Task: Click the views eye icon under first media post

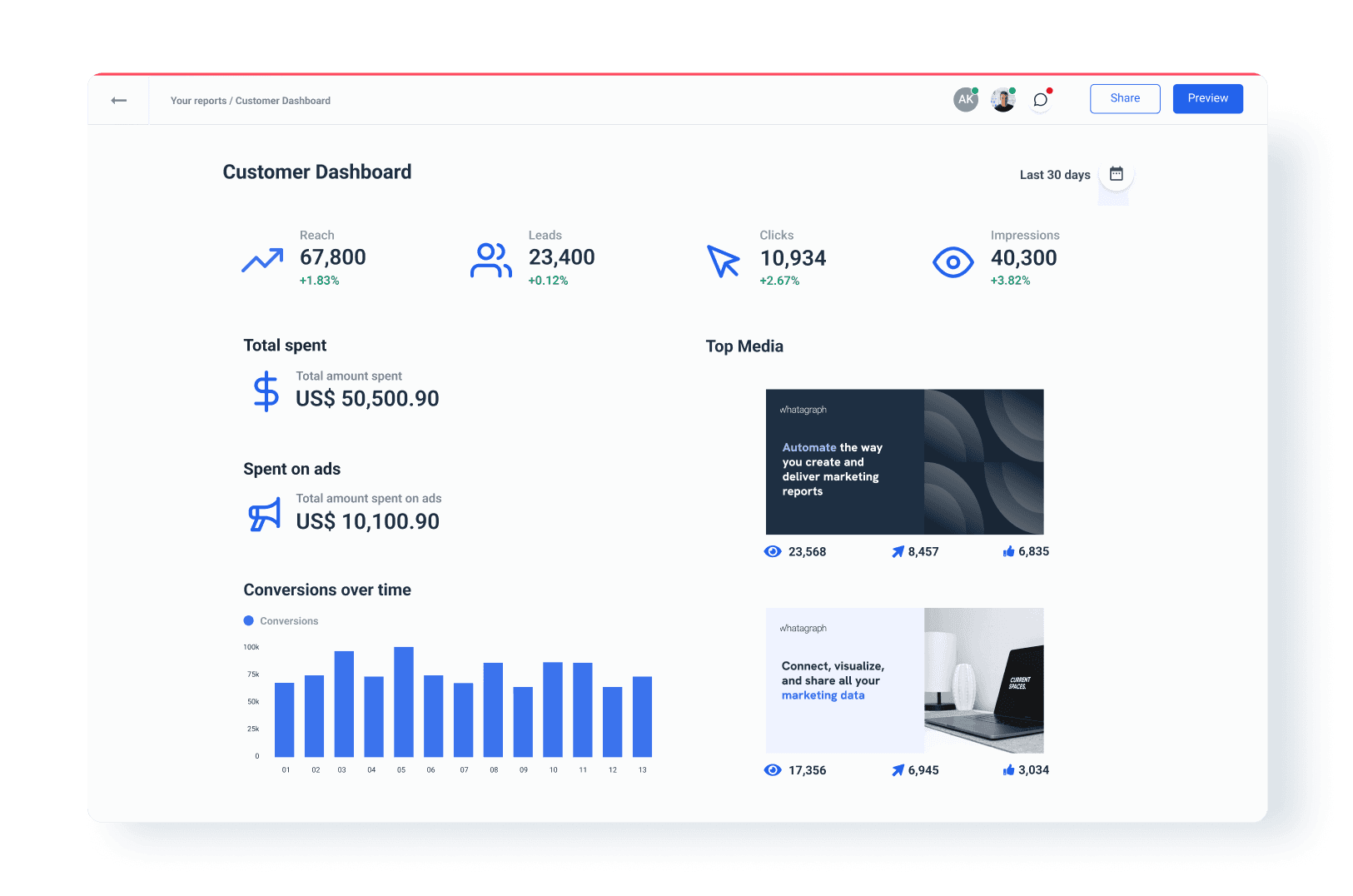Action: click(773, 550)
